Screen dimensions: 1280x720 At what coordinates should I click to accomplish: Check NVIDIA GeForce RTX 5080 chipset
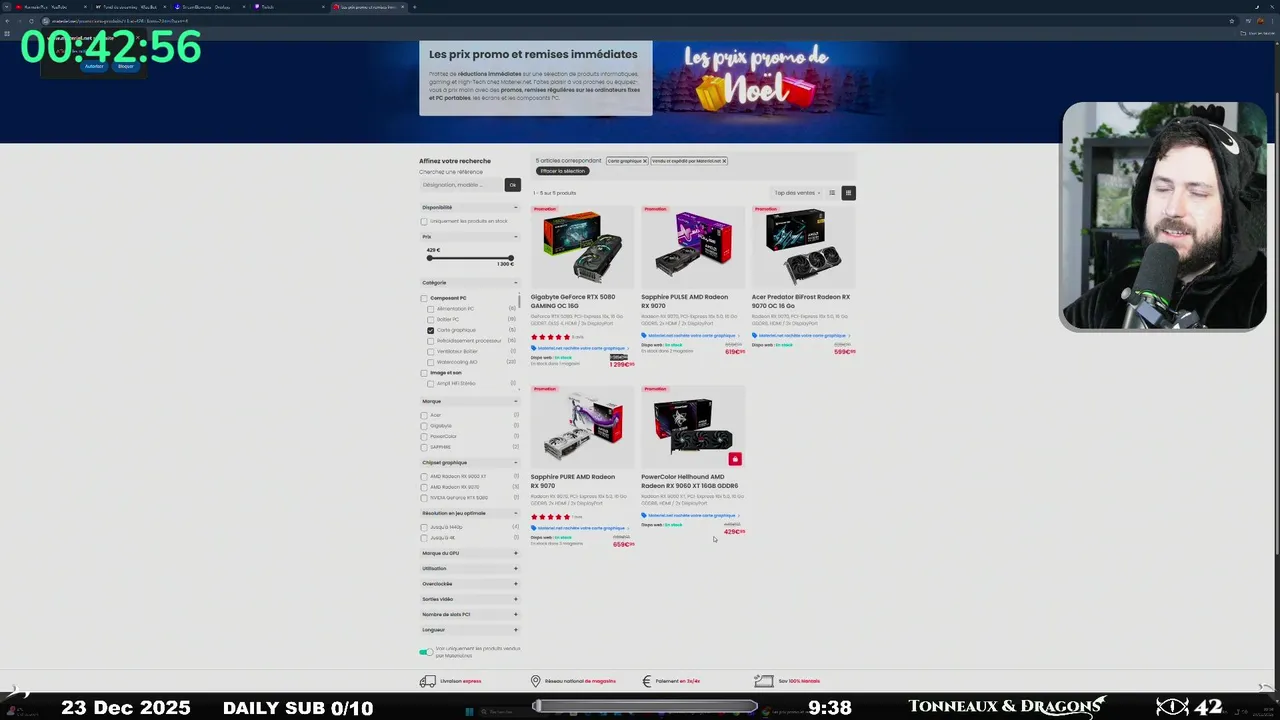coord(424,498)
